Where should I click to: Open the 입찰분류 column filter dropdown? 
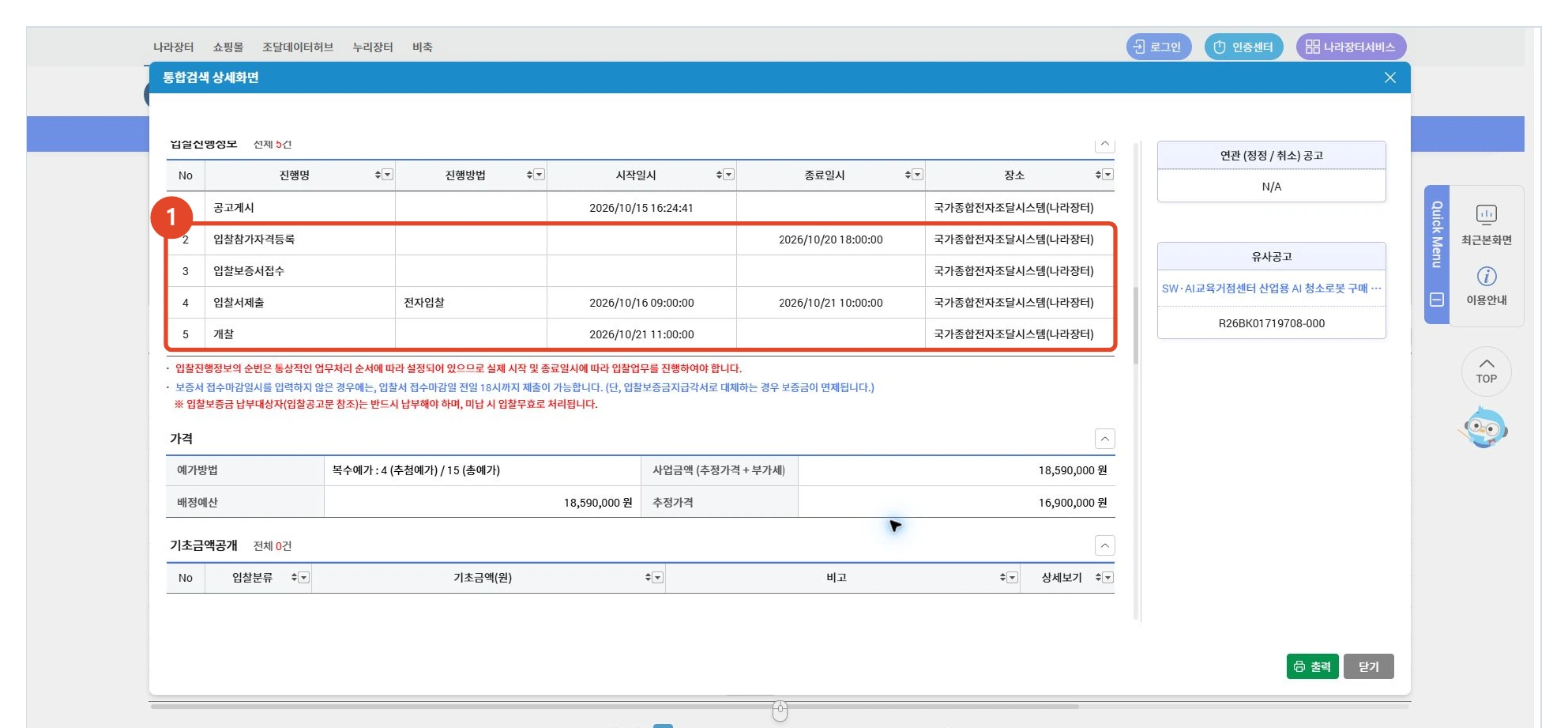click(x=303, y=578)
